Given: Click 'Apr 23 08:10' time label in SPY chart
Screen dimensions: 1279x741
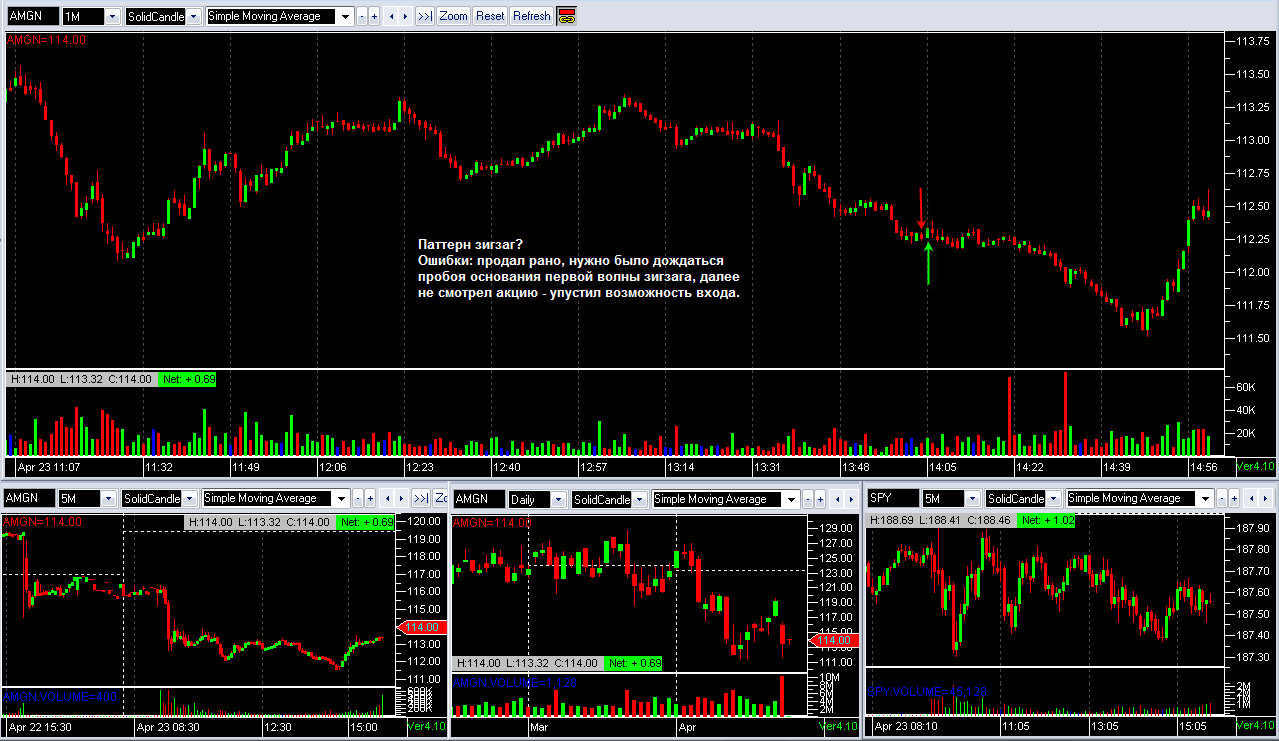Looking at the screenshot, I should click(906, 727).
